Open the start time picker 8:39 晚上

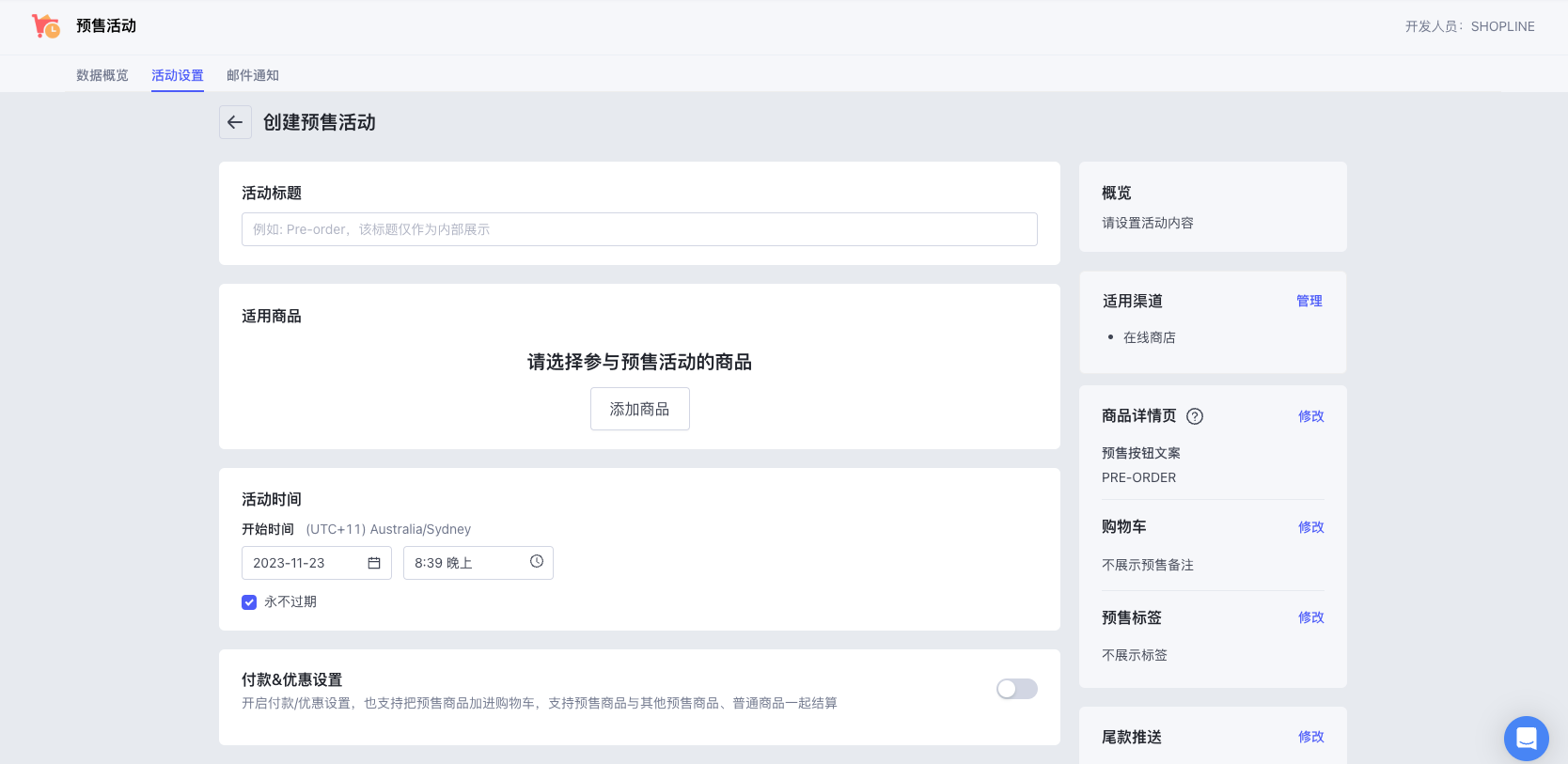point(465,563)
